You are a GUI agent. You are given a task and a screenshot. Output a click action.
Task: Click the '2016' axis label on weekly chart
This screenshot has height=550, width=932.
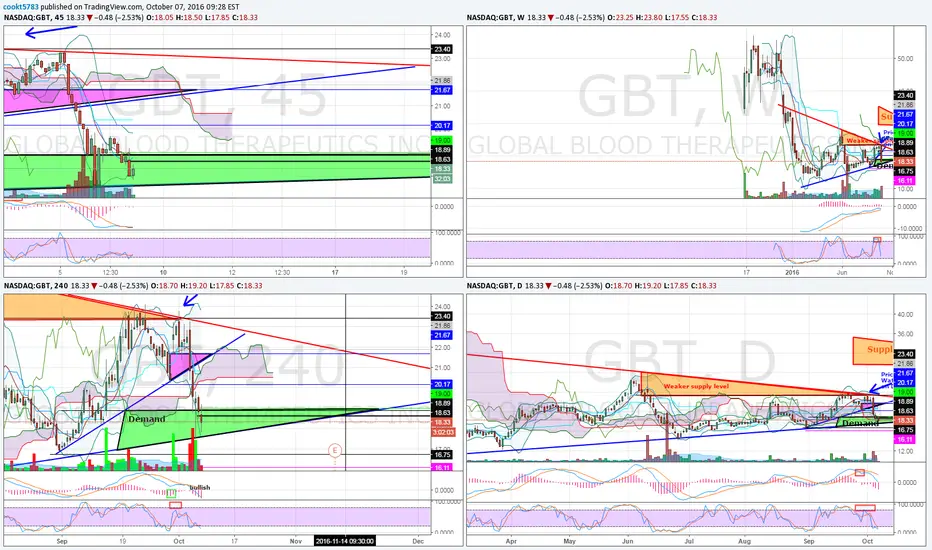tap(792, 272)
